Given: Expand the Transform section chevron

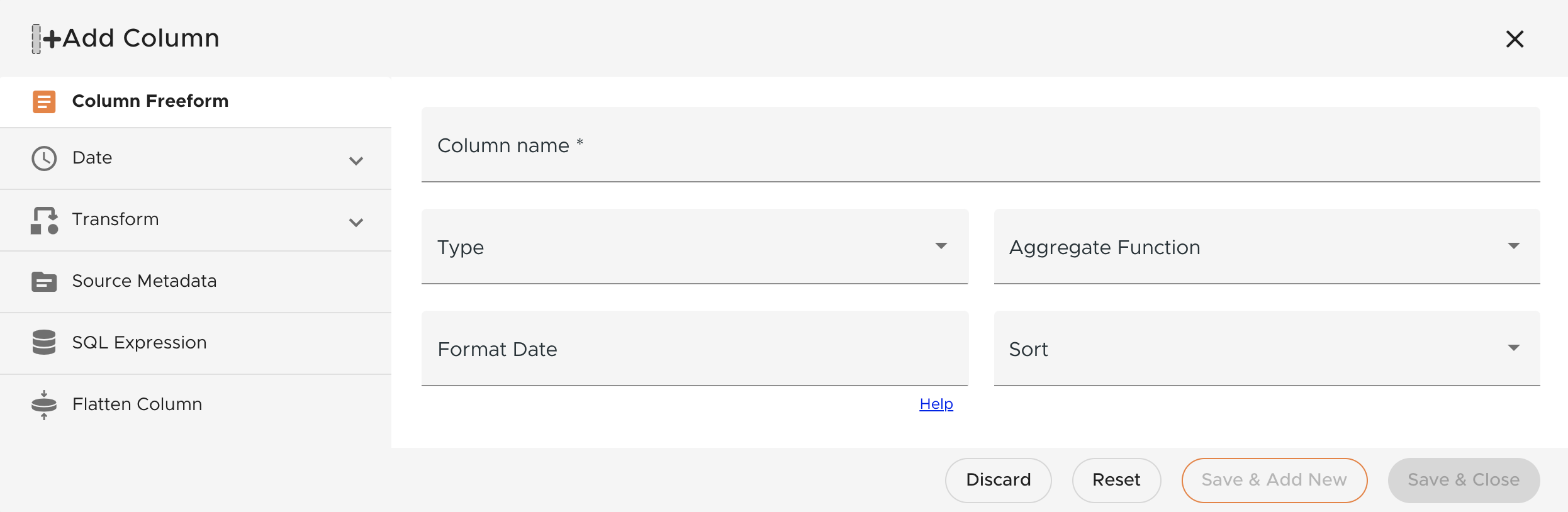Looking at the screenshot, I should click(x=356, y=223).
